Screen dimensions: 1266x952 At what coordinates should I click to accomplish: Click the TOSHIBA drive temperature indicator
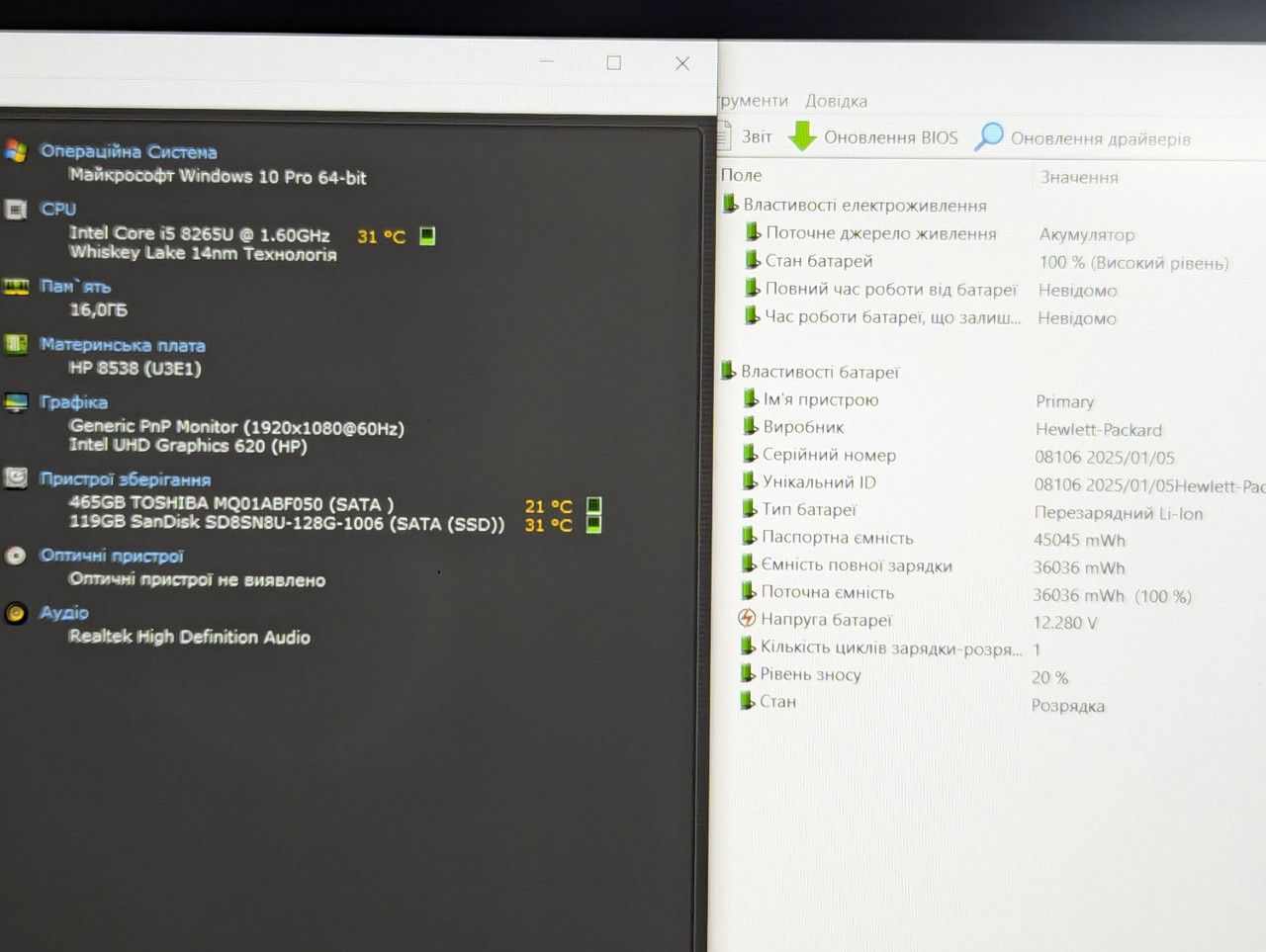click(594, 505)
